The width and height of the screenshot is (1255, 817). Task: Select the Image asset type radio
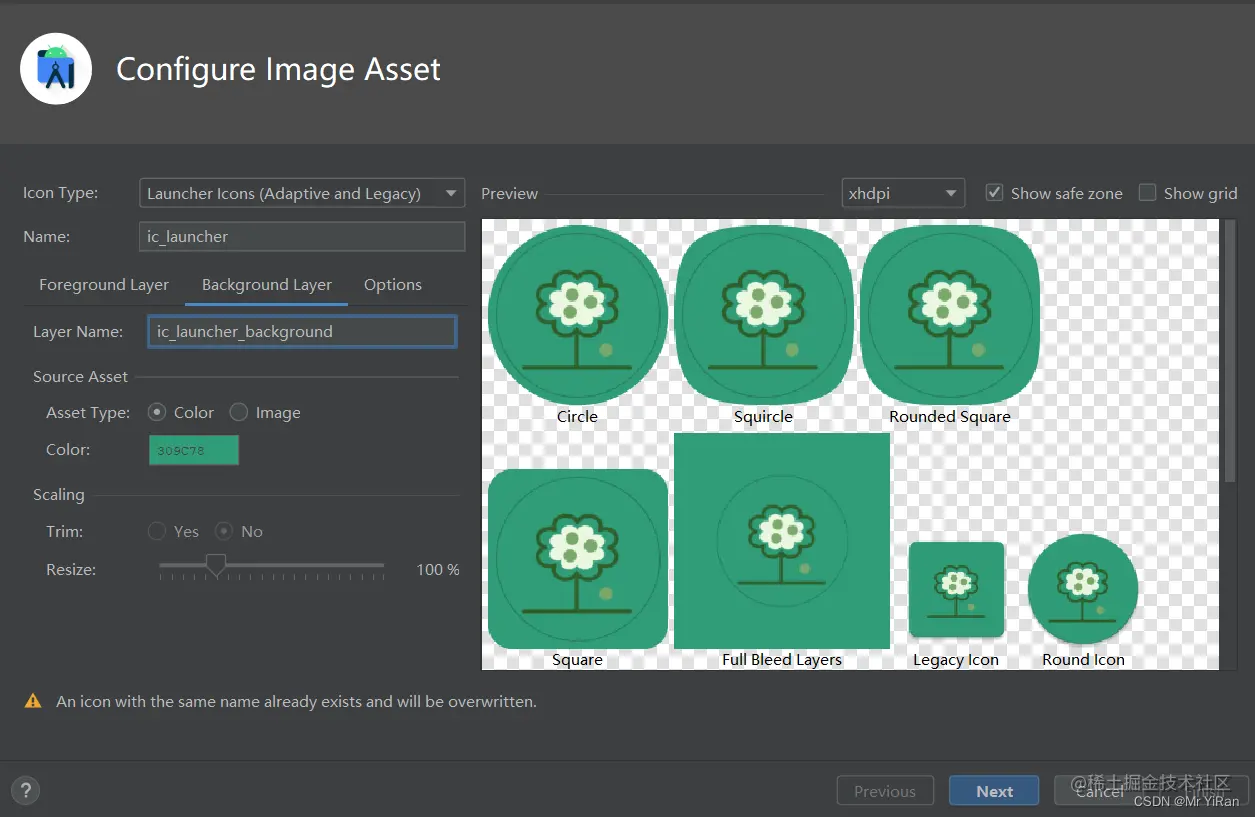[x=239, y=412]
